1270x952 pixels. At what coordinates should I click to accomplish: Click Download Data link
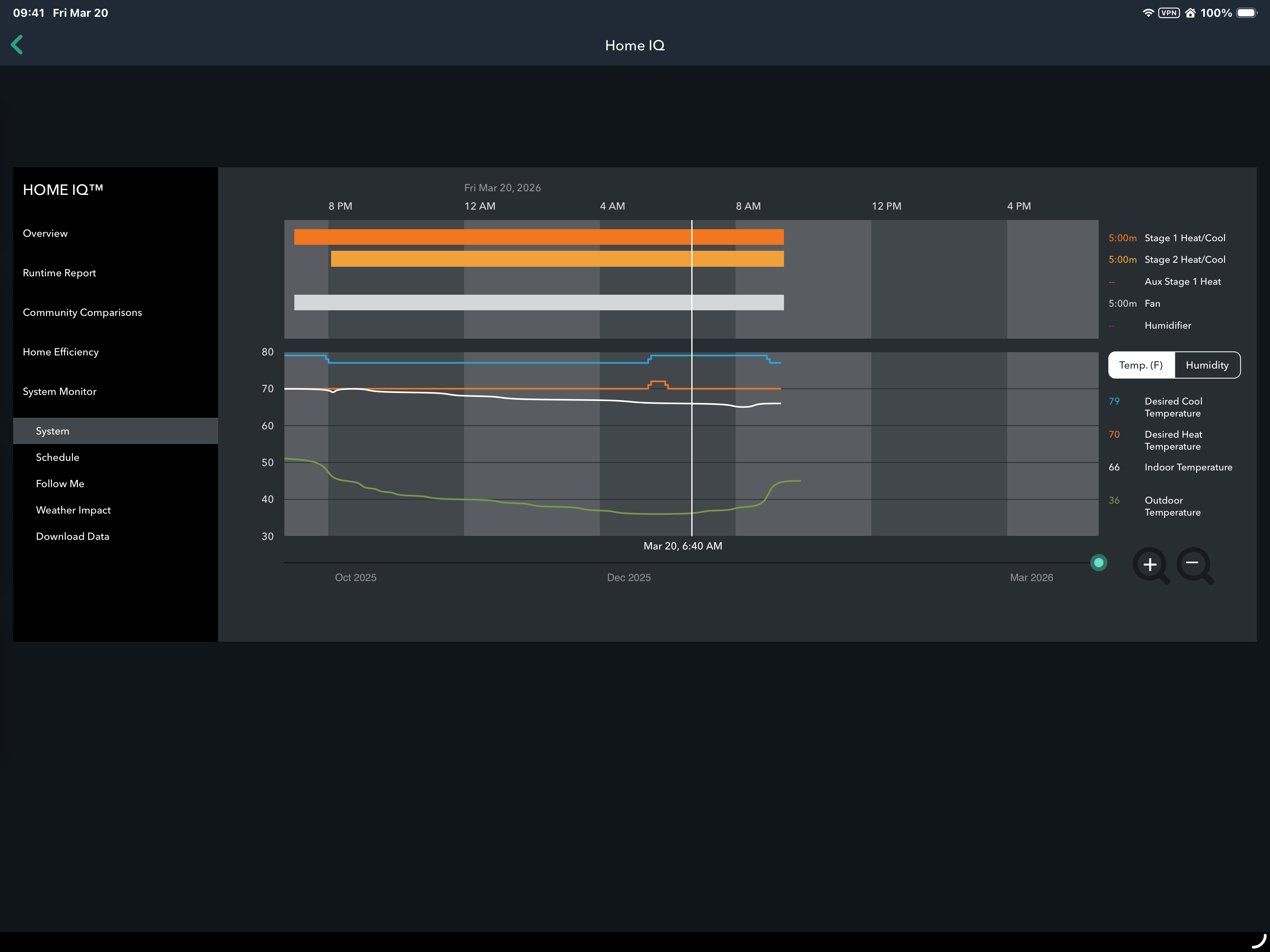72,536
